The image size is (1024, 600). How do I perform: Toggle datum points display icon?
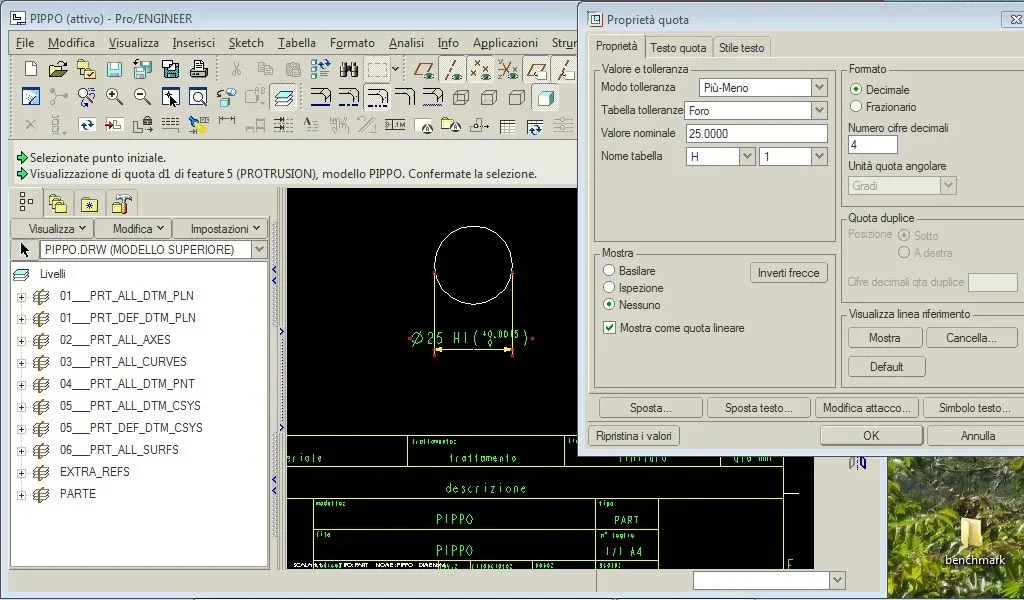480,69
